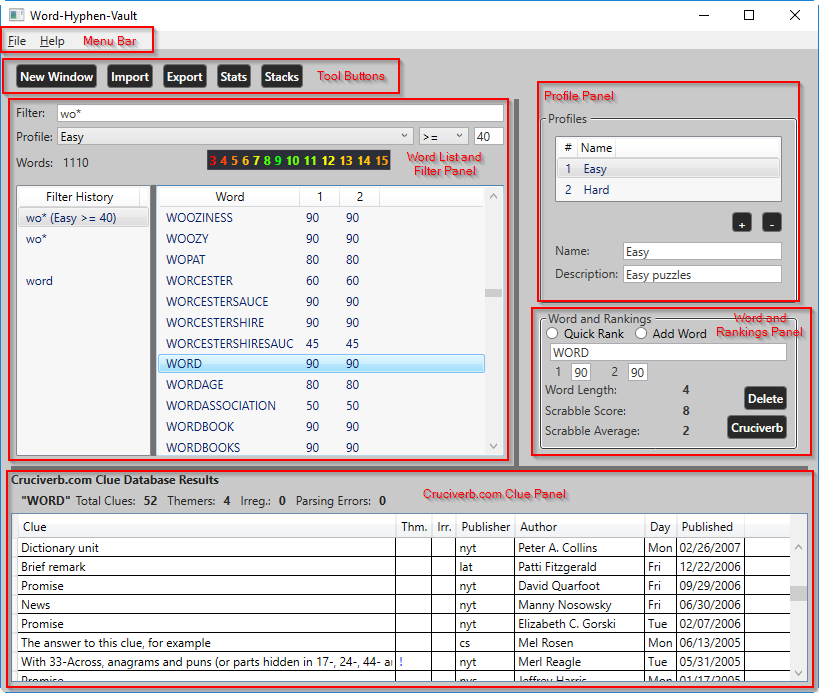Click the score threshold field showing 40
Viewport: 819px width, 693px height.
click(488, 136)
